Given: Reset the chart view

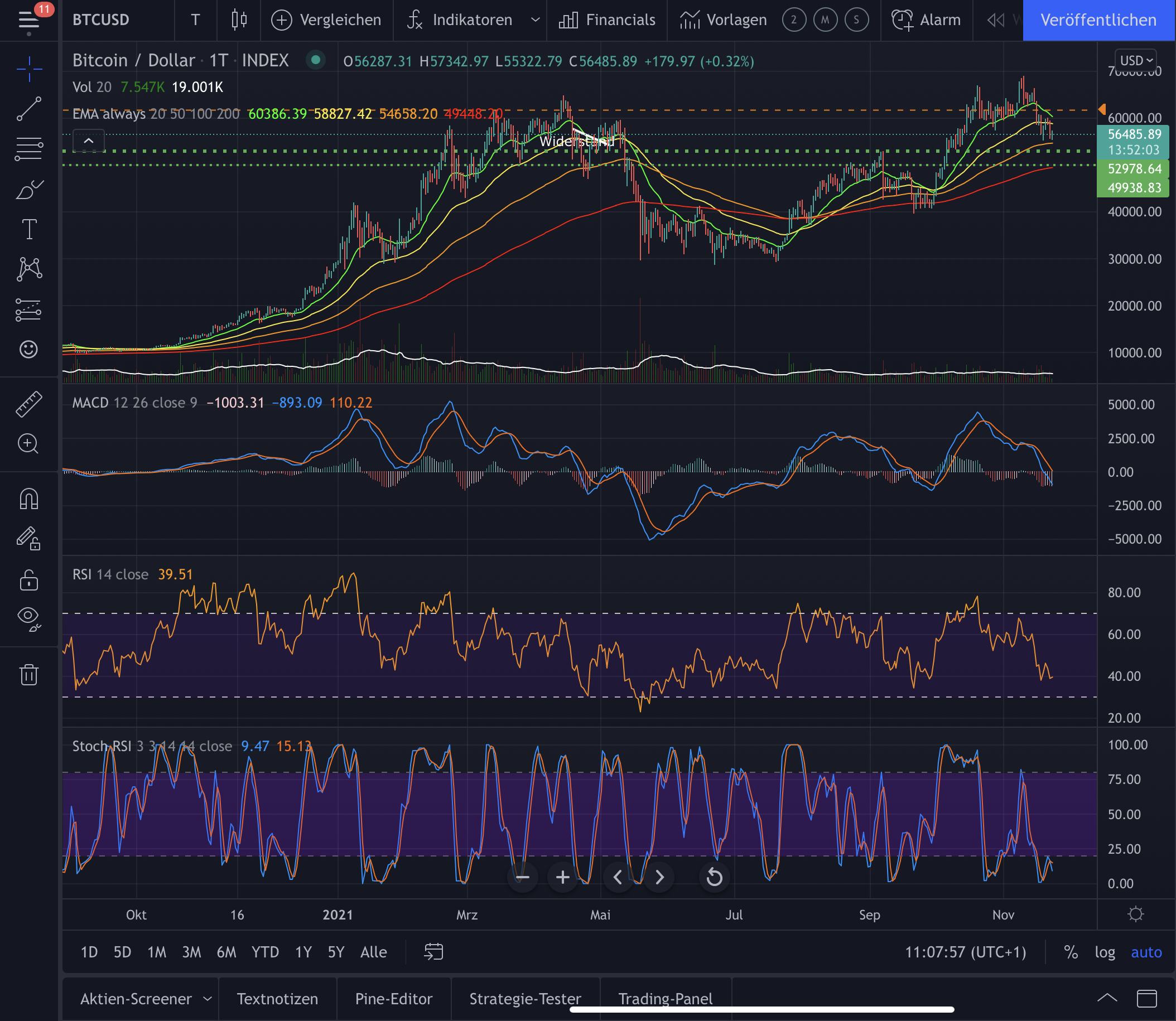Looking at the screenshot, I should [x=714, y=878].
